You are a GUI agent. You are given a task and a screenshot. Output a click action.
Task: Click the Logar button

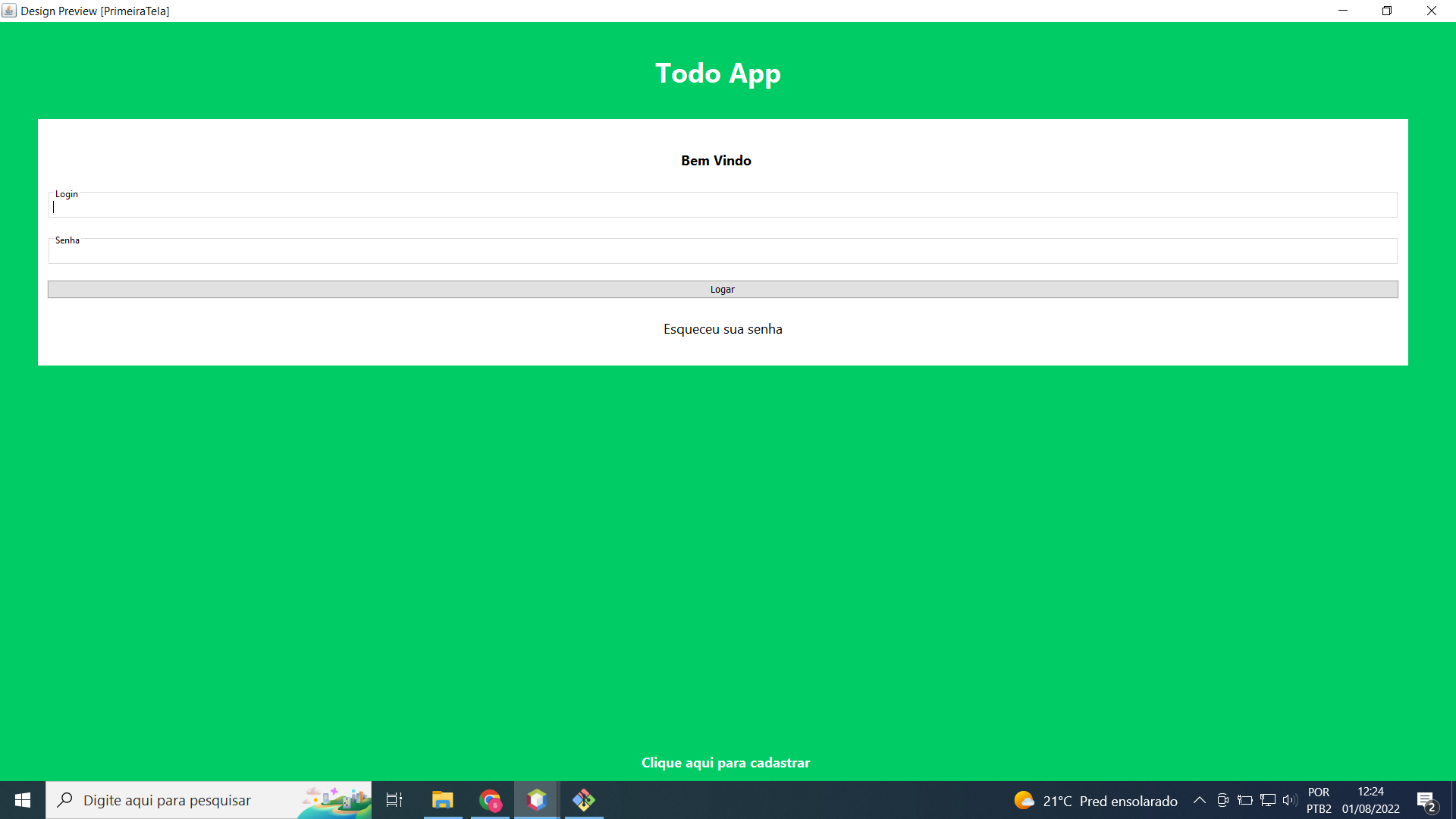tap(722, 289)
